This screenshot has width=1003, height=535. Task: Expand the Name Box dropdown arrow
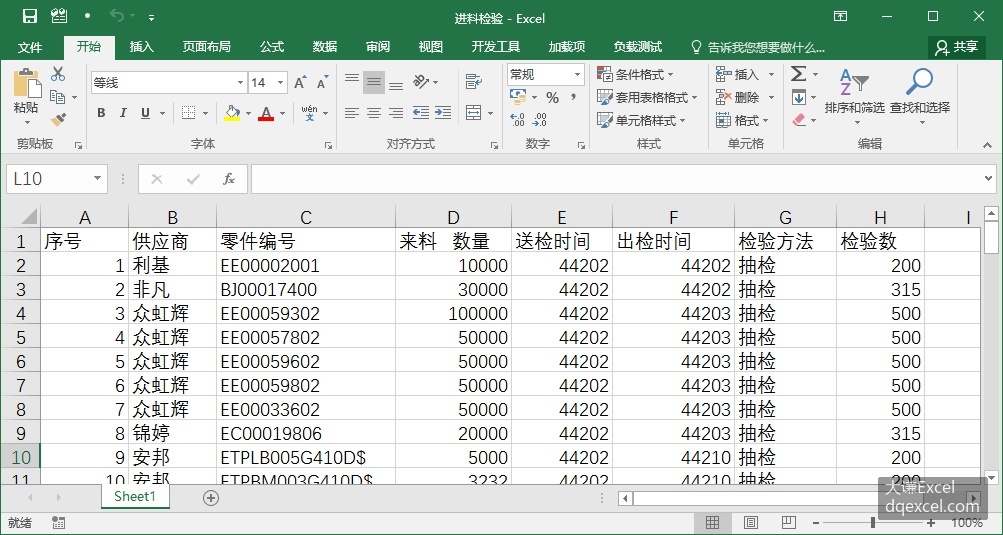97,179
